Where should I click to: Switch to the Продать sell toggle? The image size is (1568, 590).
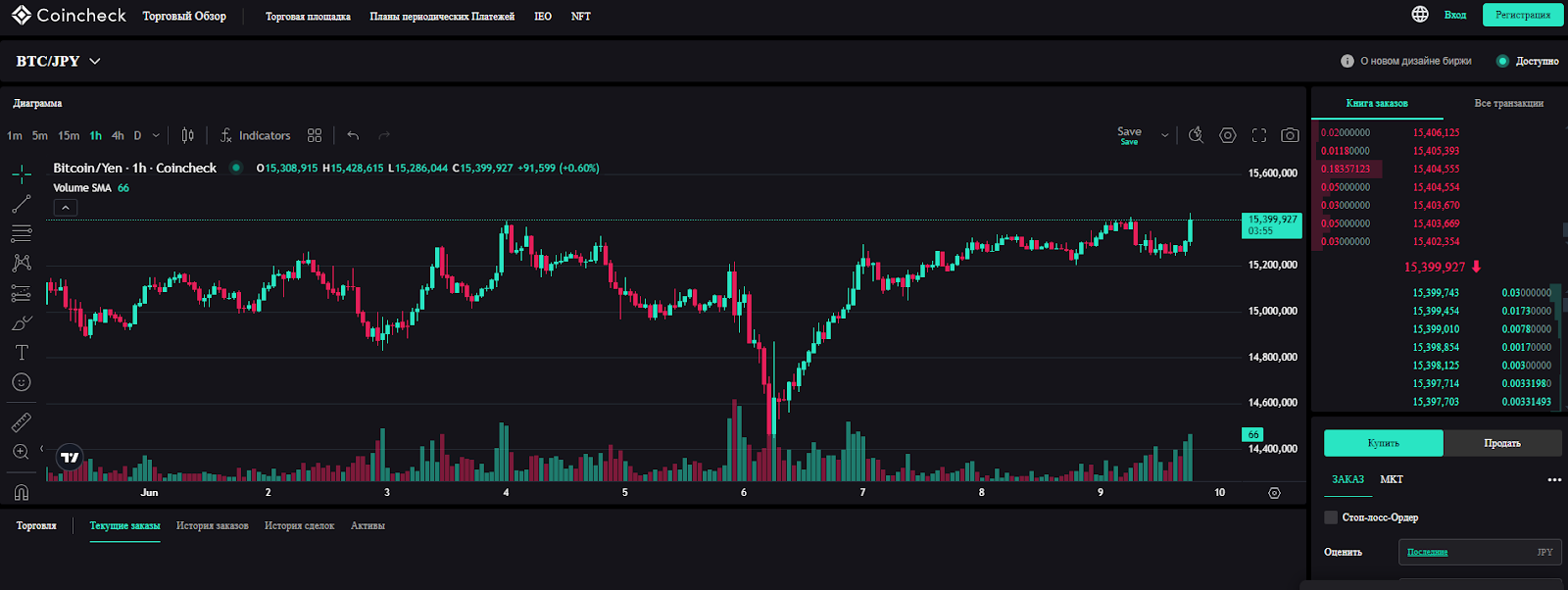[1501, 443]
